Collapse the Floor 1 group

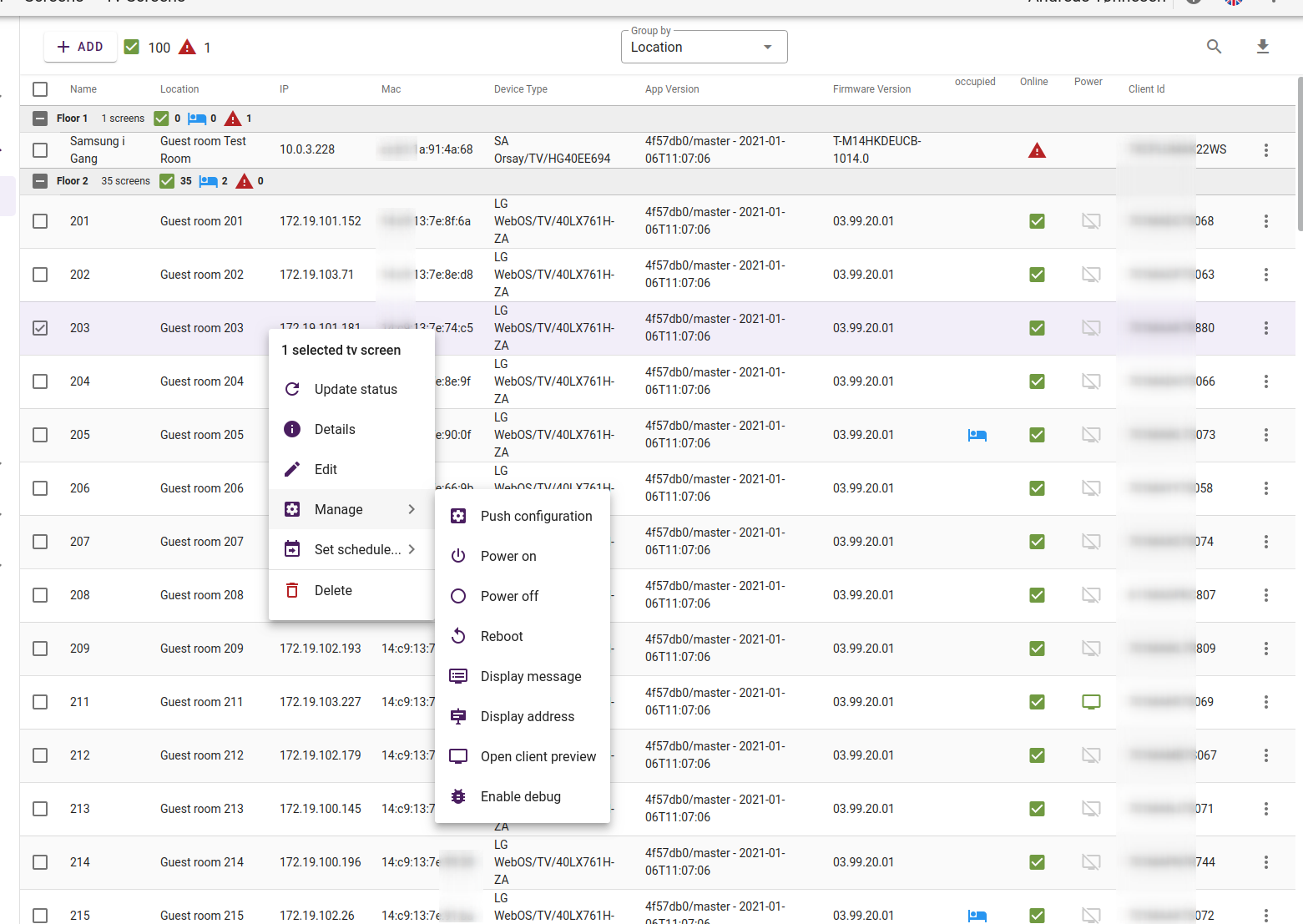point(40,119)
